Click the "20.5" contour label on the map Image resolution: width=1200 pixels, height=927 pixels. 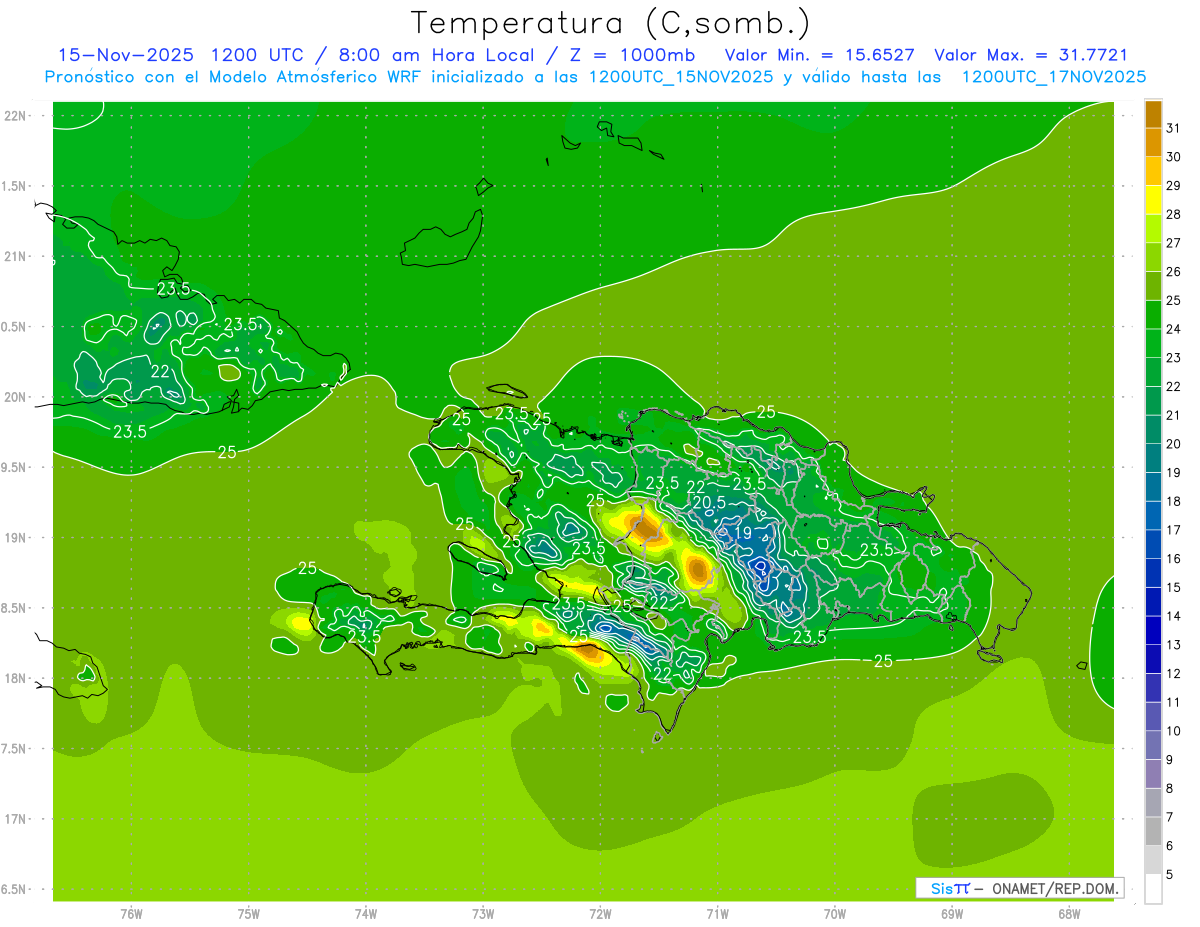[708, 502]
